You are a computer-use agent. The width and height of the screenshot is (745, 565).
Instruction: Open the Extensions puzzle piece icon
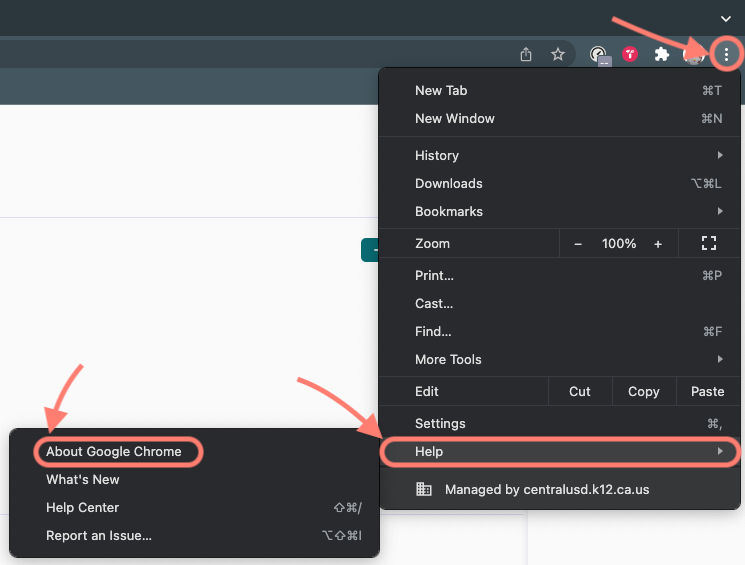pyautogui.click(x=662, y=55)
